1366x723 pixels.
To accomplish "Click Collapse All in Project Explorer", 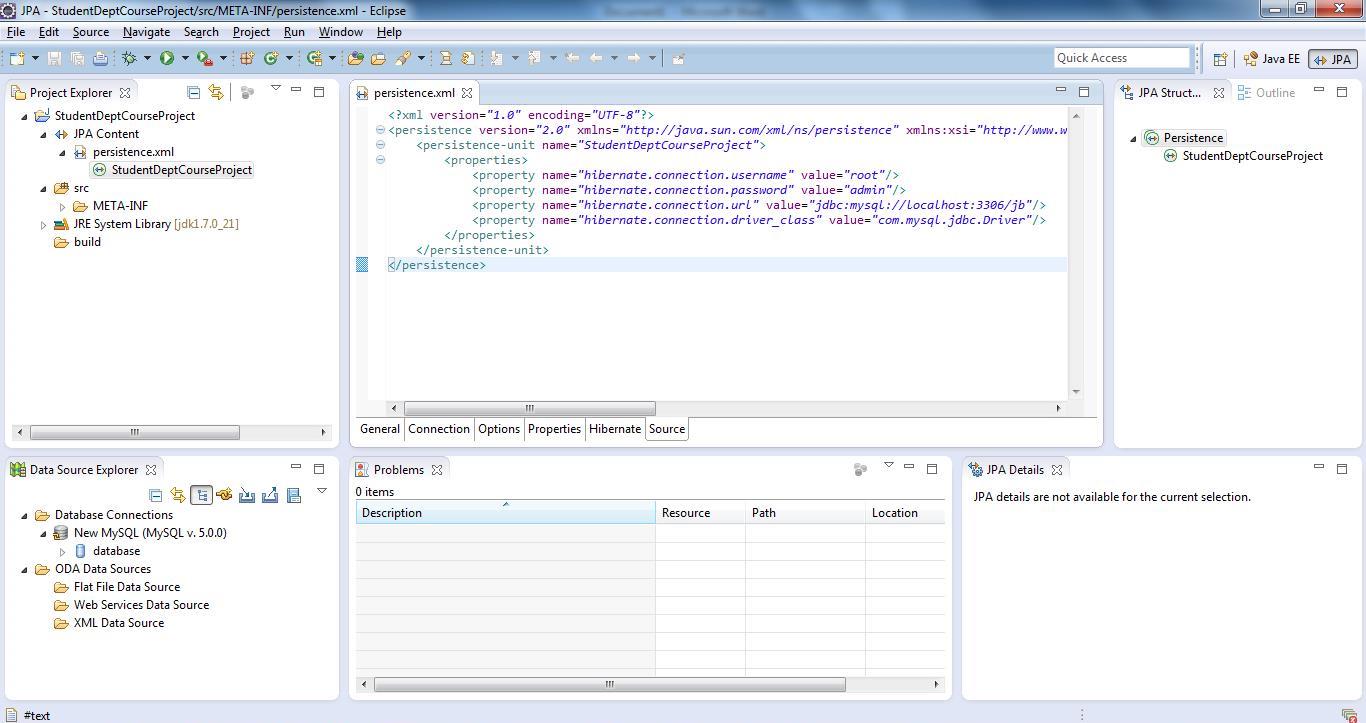I will click(193, 92).
